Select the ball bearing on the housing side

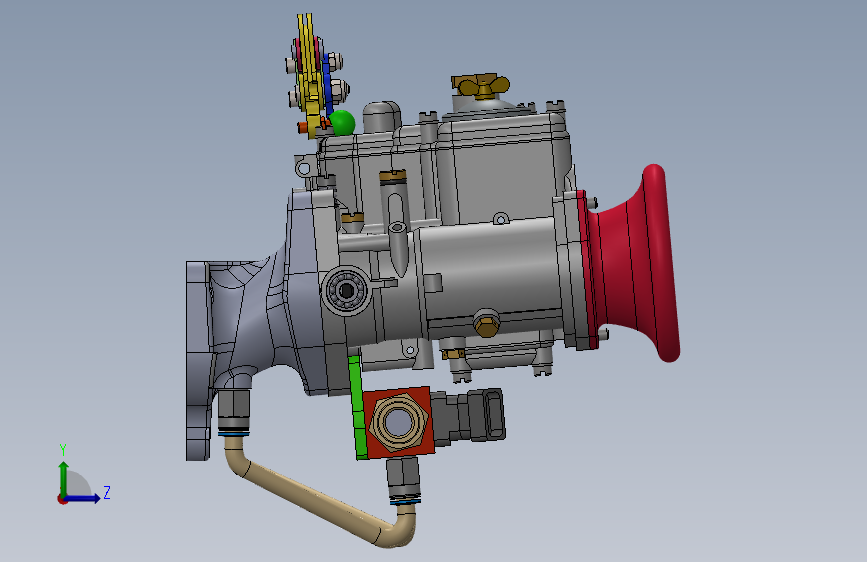click(346, 290)
